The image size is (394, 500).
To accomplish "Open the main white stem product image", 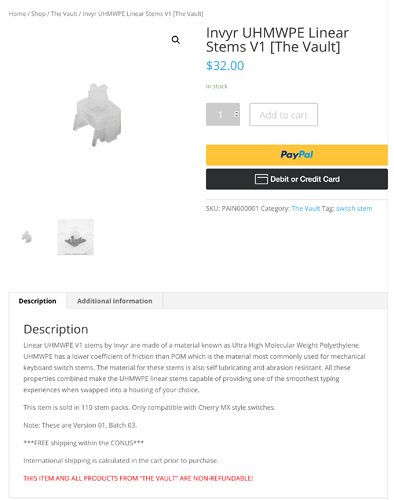I will [x=97, y=115].
